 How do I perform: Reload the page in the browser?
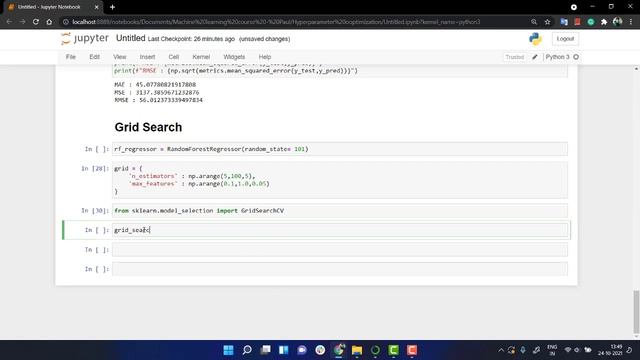[36, 22]
